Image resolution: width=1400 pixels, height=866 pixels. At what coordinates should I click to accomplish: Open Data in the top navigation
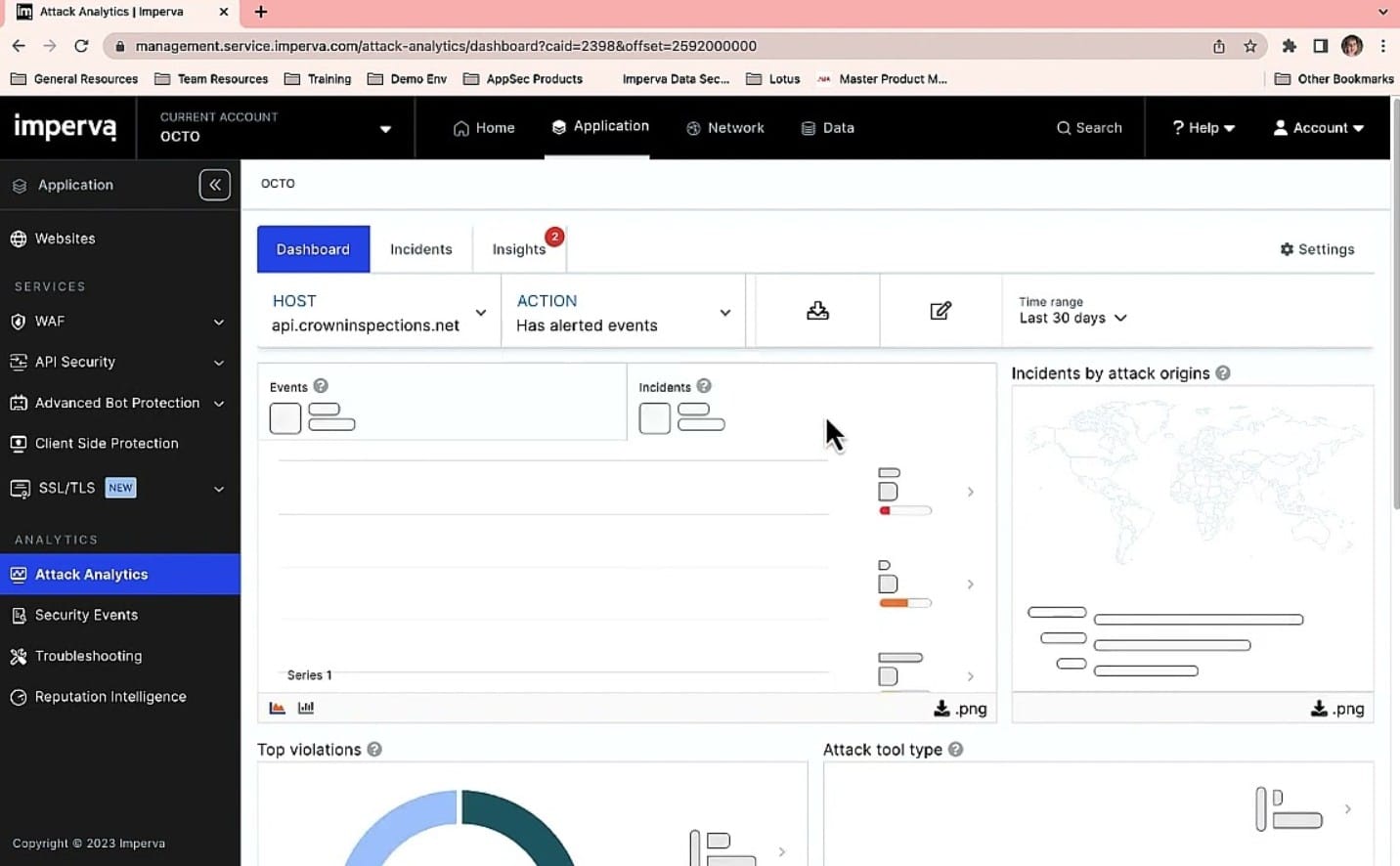(x=827, y=128)
